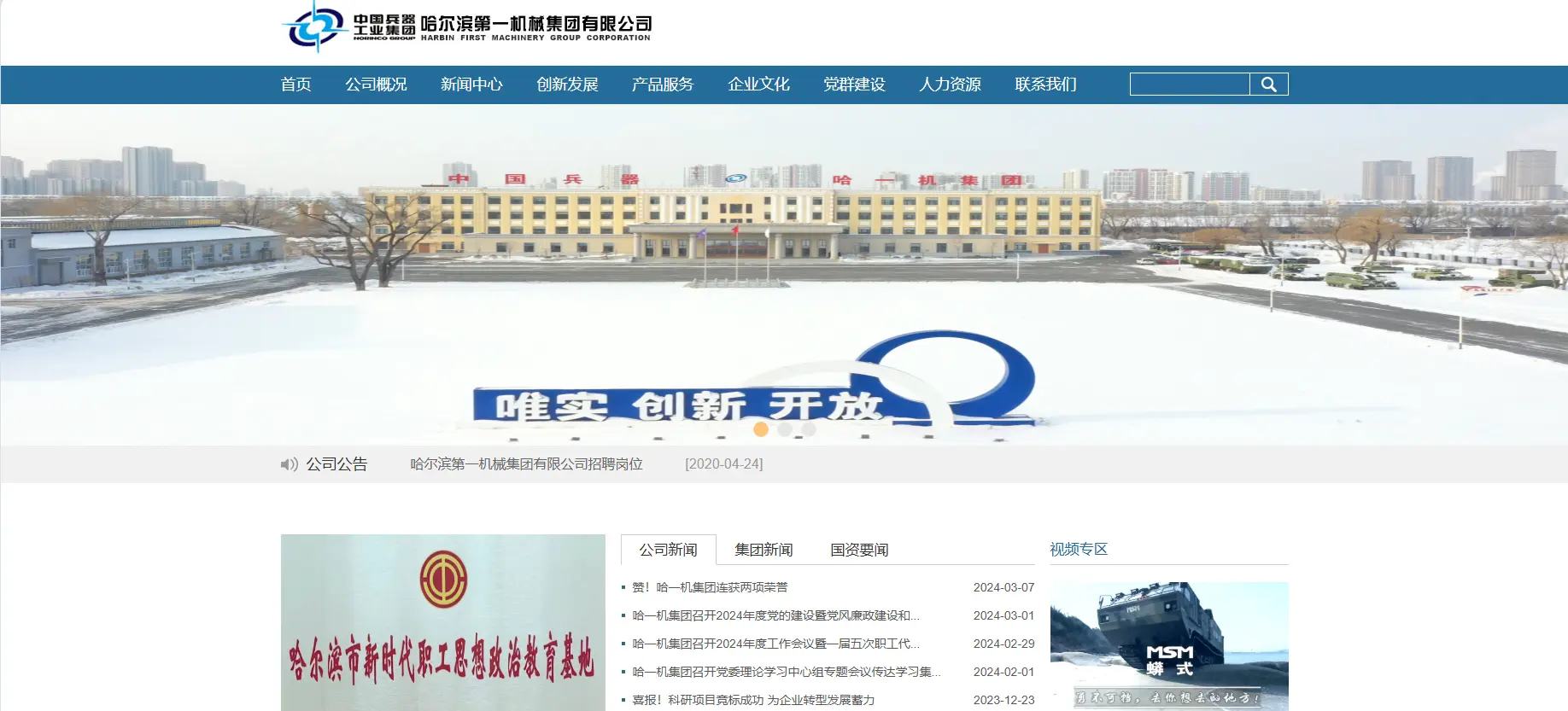
Task: Go to 新闻中心 in the navigation
Action: pyautogui.click(x=472, y=85)
